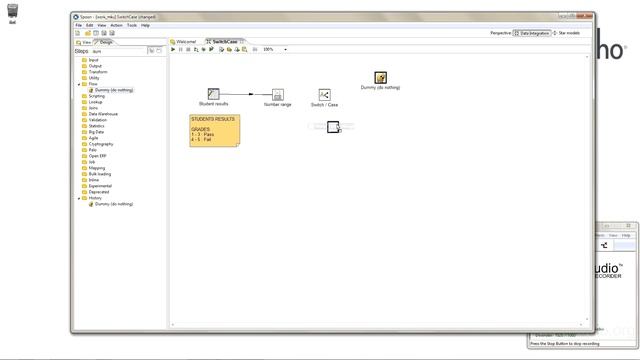Open the Recycle Bin desktop icon
The width and height of the screenshot is (640, 360).
[13, 13]
